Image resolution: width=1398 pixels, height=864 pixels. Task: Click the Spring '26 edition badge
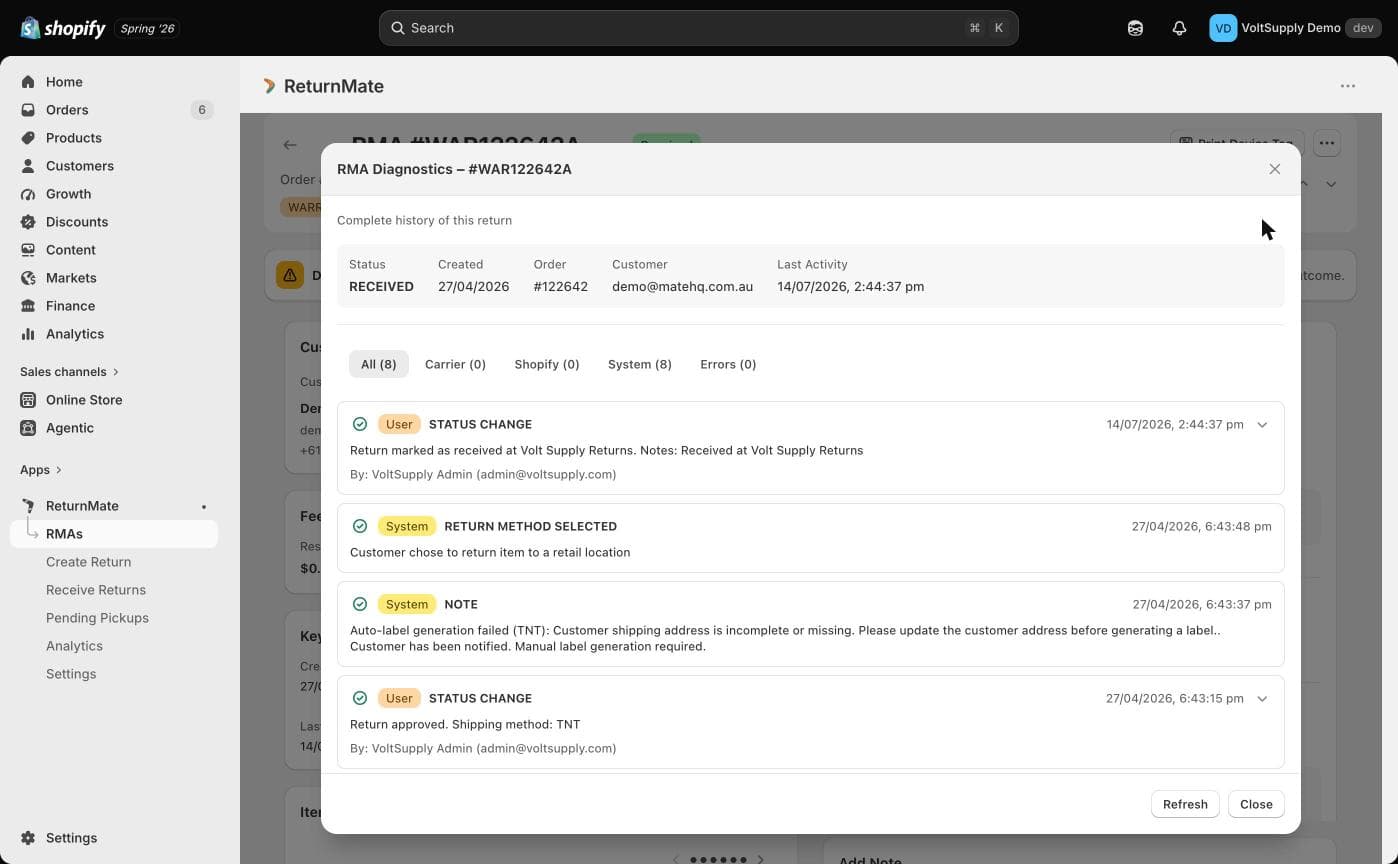click(x=147, y=28)
